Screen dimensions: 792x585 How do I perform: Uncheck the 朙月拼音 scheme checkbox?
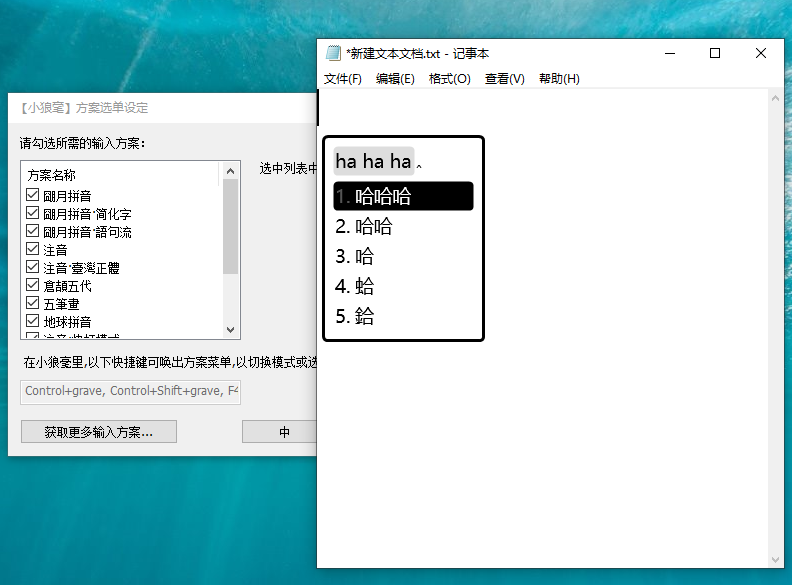[x=32, y=195]
